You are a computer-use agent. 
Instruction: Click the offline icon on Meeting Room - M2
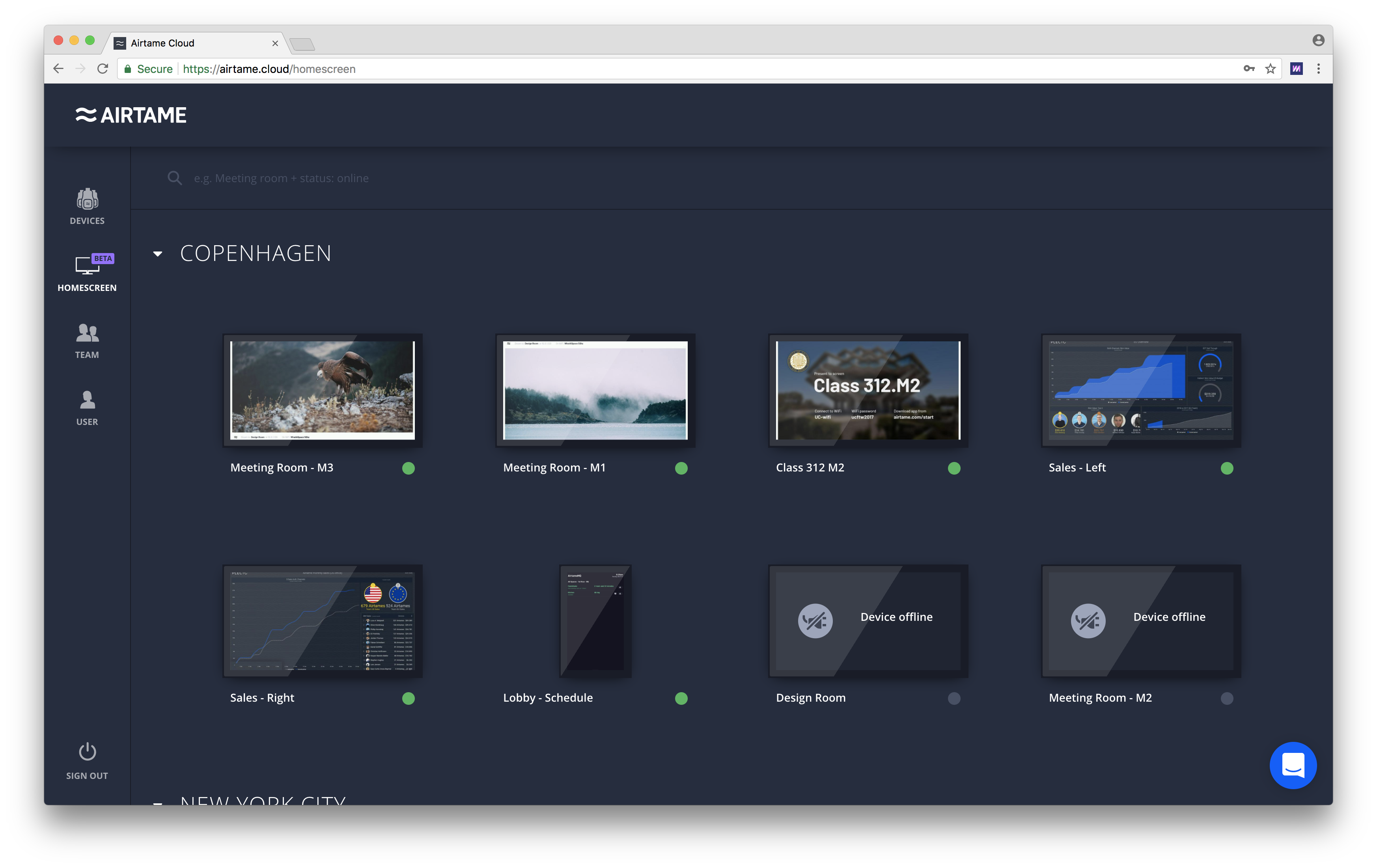tap(1088, 620)
